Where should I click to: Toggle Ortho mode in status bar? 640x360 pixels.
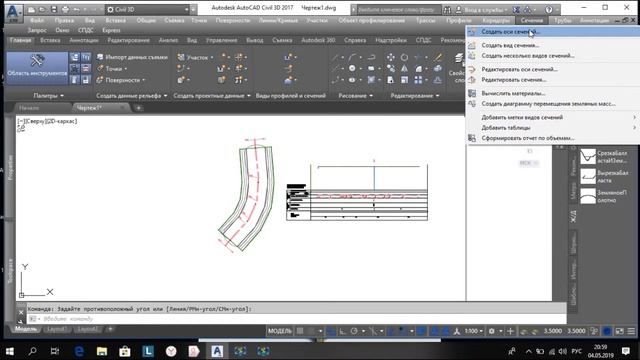point(342,331)
